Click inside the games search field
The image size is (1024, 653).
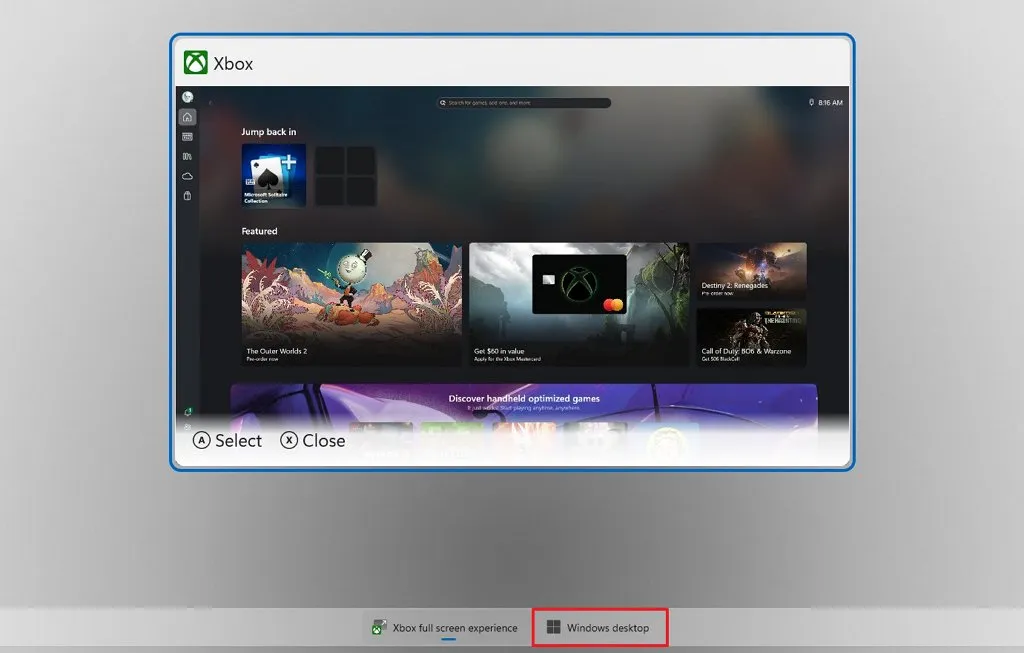pos(525,102)
